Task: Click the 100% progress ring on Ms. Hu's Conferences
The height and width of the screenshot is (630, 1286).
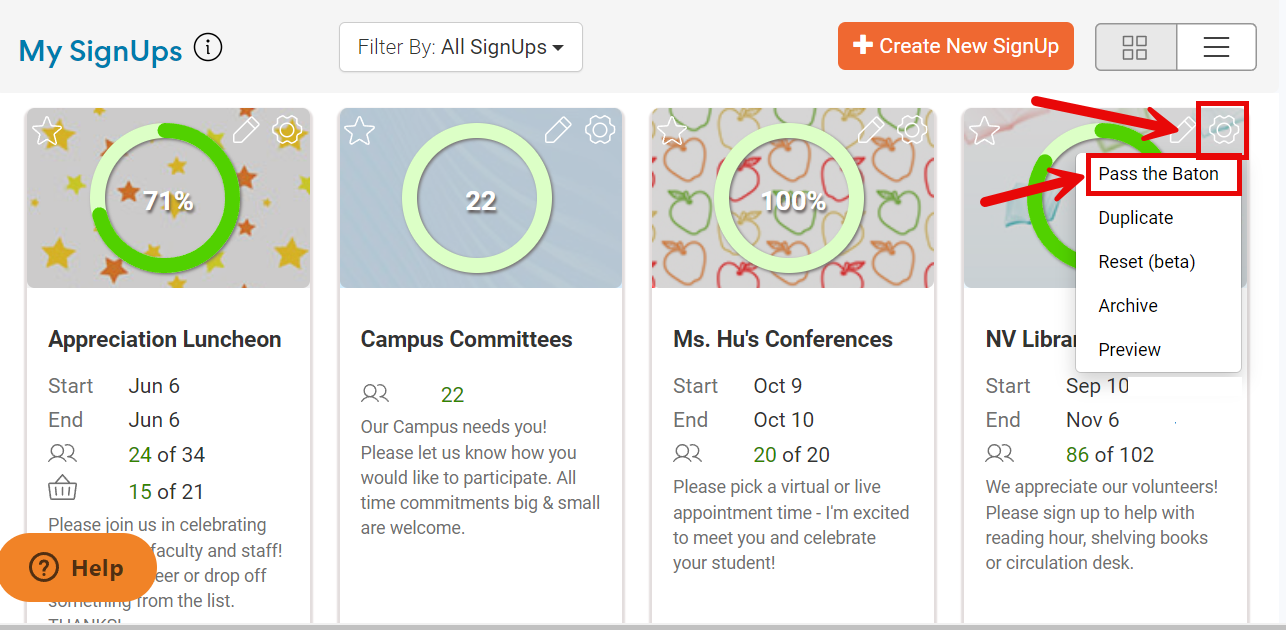Action: coord(791,200)
